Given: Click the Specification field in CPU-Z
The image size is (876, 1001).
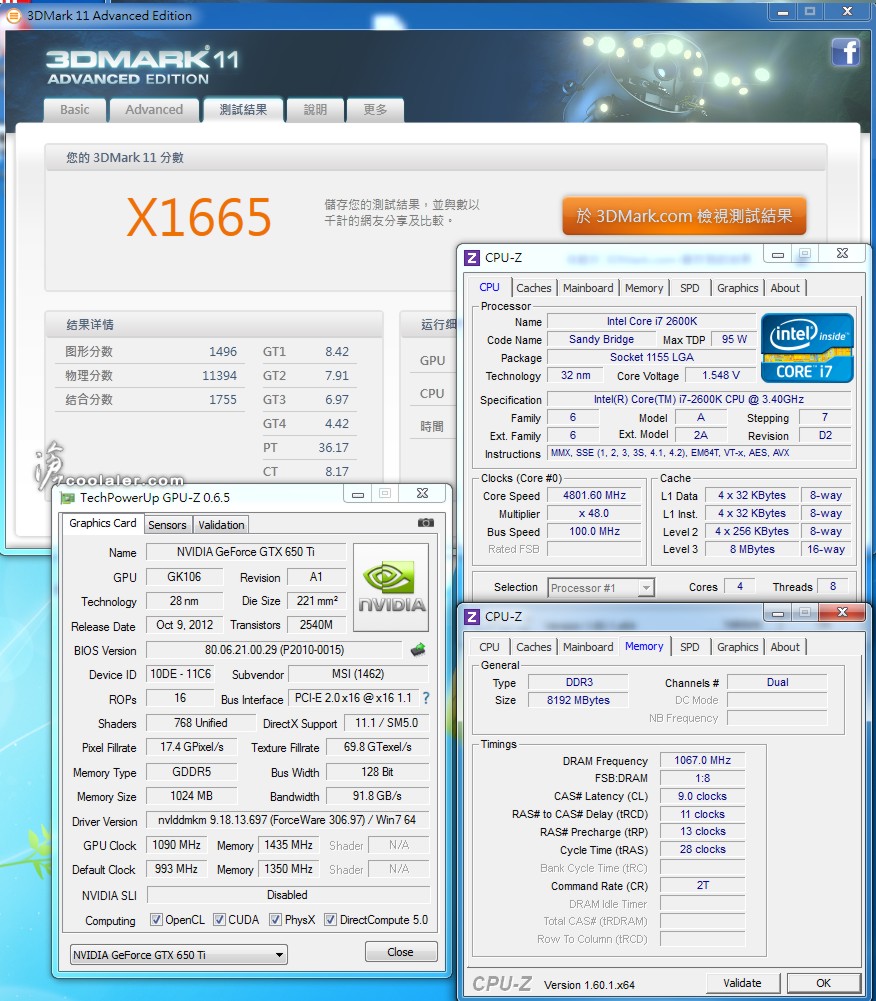Looking at the screenshot, I should (699, 399).
